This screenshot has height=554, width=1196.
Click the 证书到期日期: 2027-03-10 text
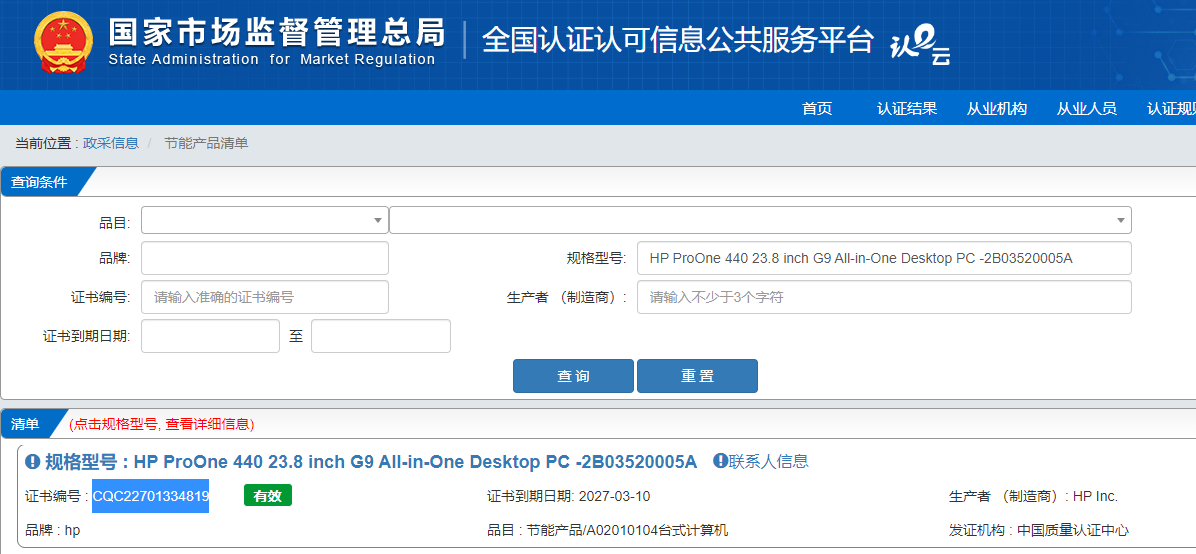(x=568, y=497)
